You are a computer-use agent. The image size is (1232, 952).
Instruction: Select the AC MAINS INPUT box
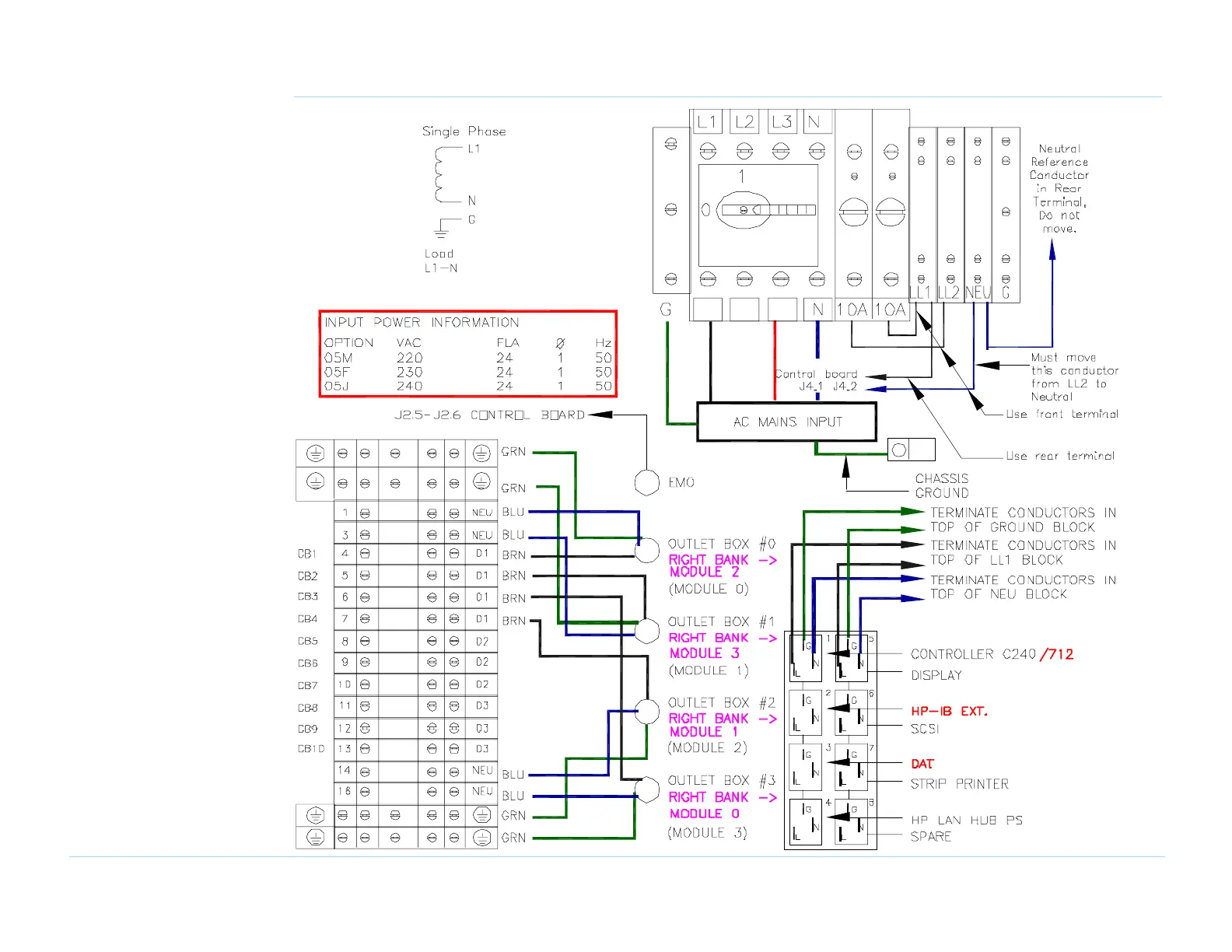tap(787, 422)
